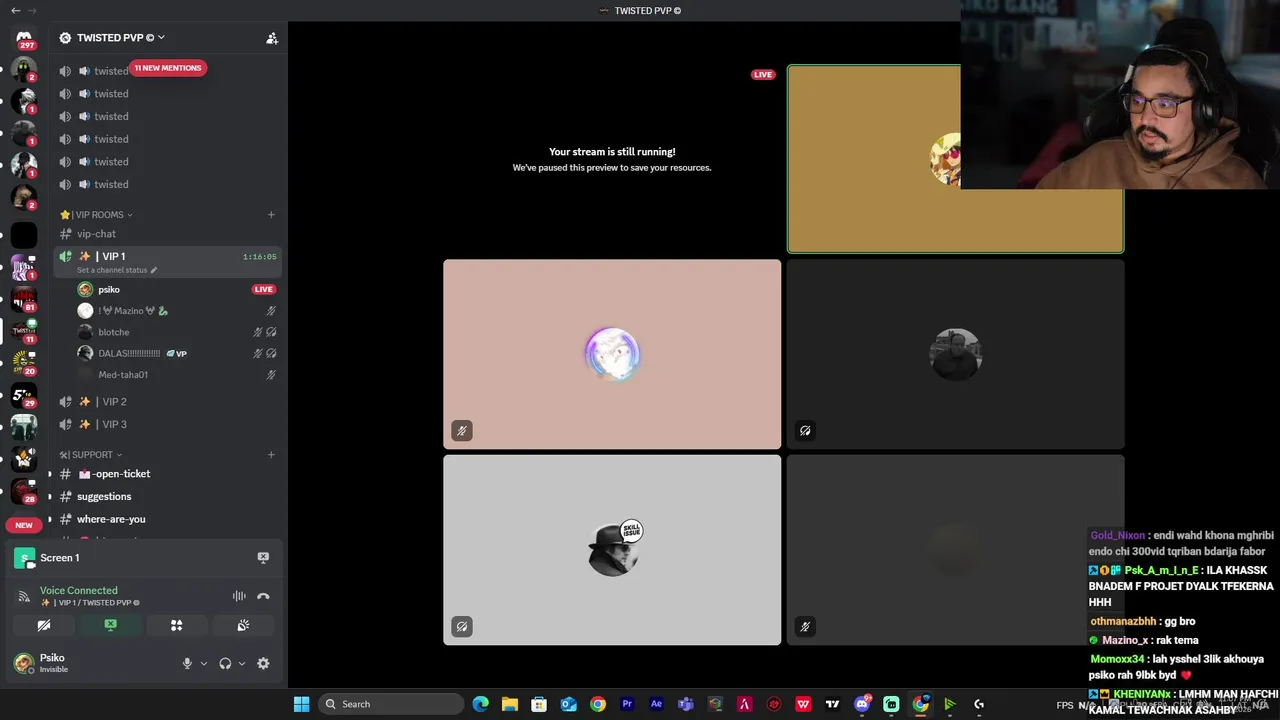Screen dimensions: 1280x720
Task: Select the pink participant tile
Action: 612,354
